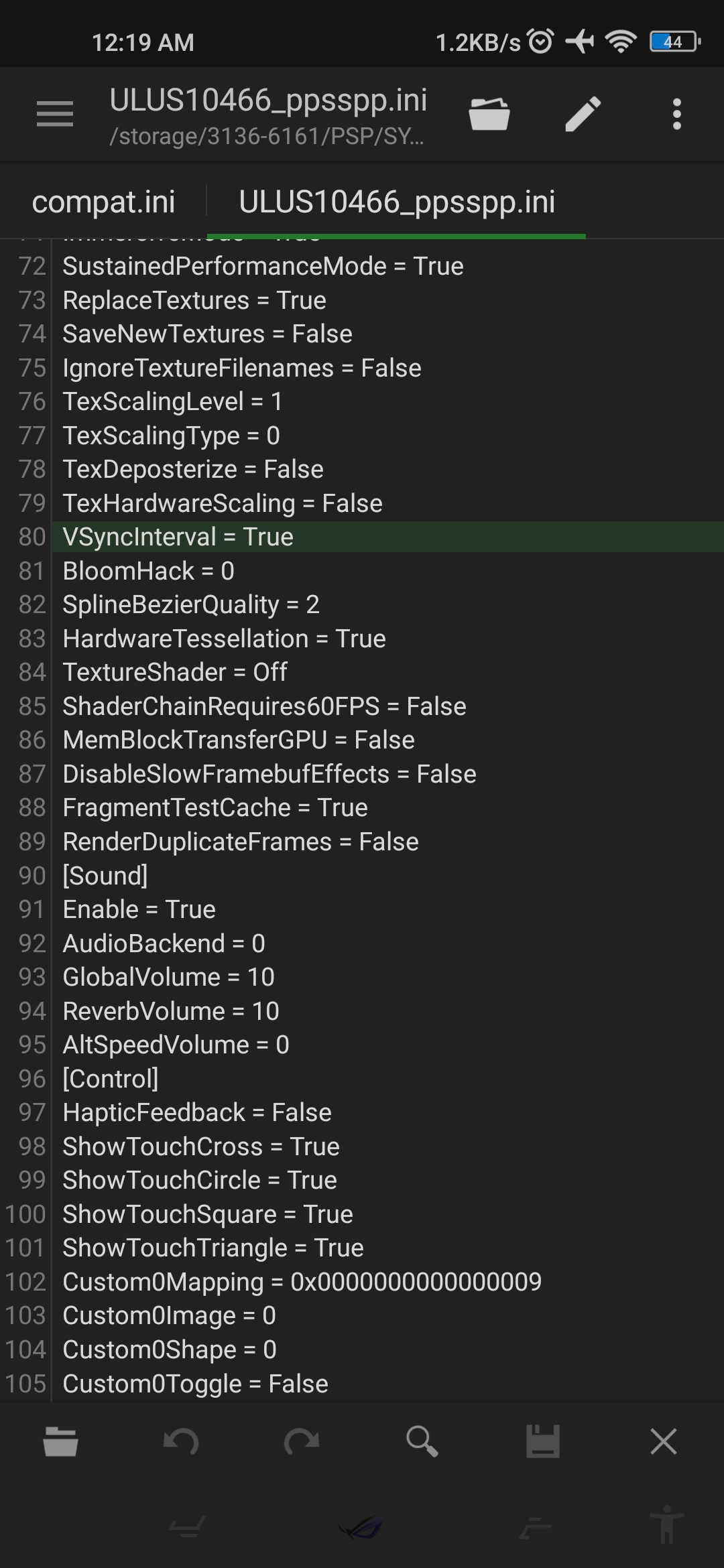The image size is (724, 1568).
Task: Select the ULUS10466_ppsspp.ini tab
Action: (397, 202)
